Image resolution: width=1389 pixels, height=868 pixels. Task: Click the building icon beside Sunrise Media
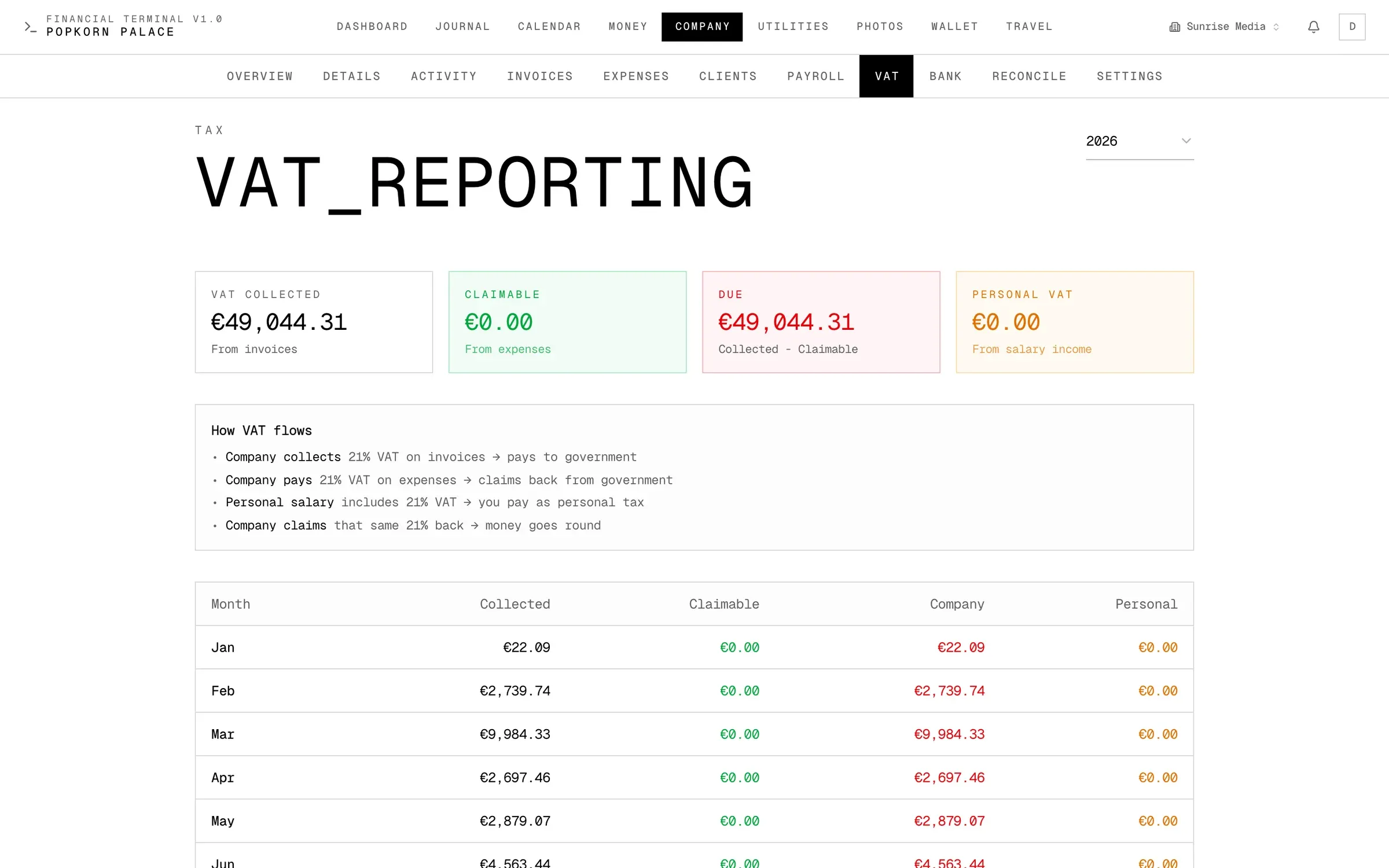coord(1175,27)
